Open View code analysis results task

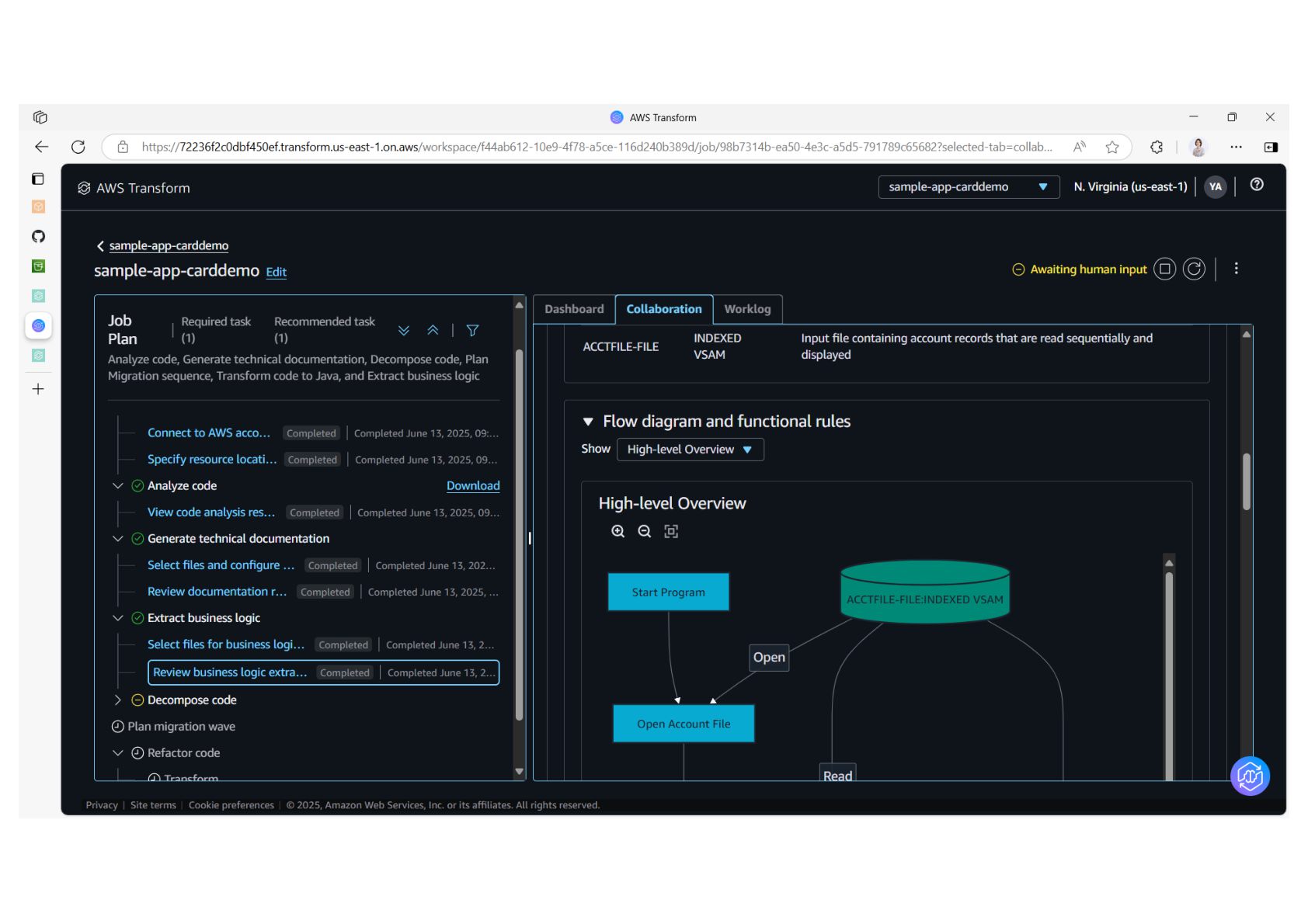(211, 512)
